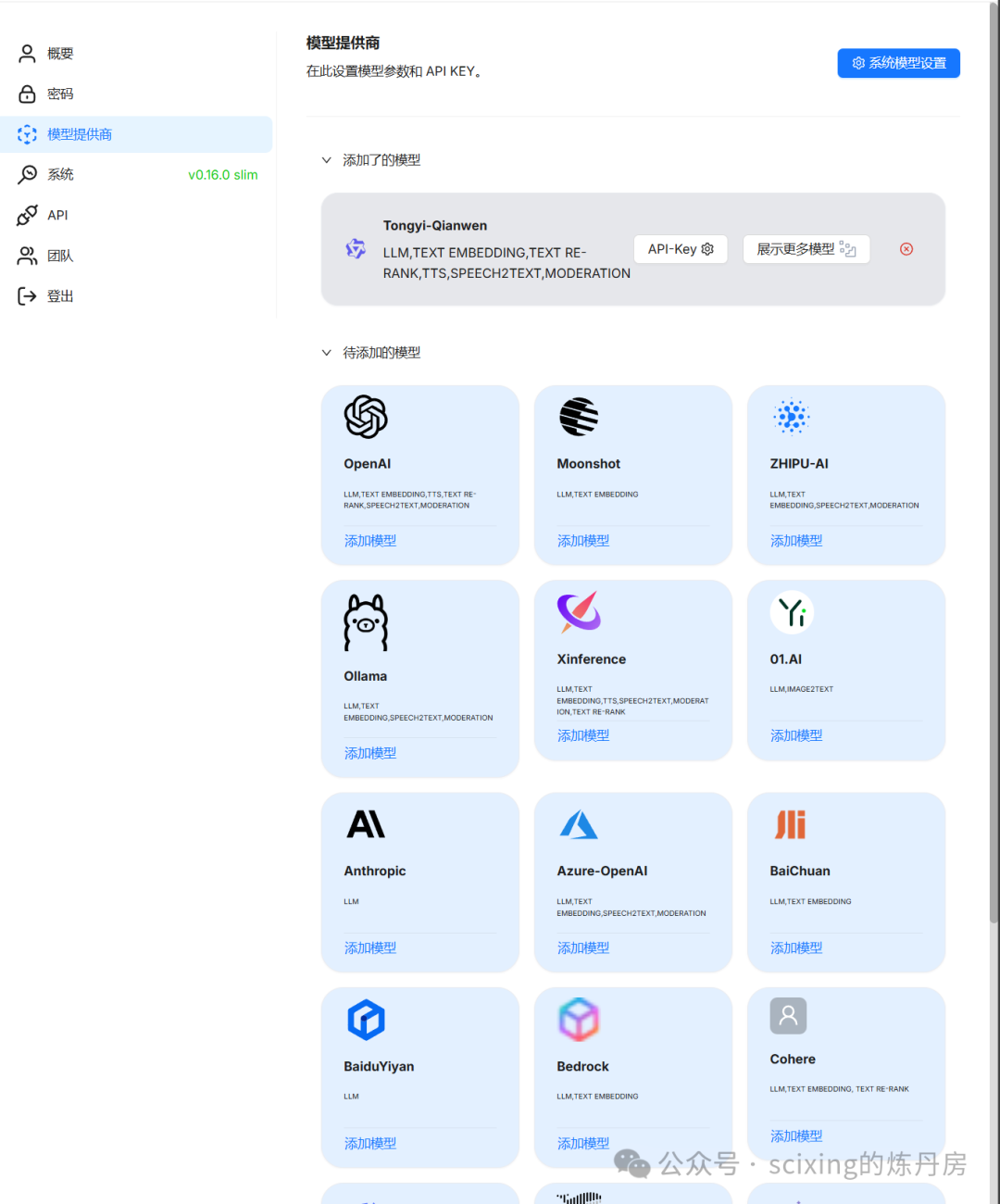
Task: Collapse the 添加了的模型 section chevron
Action: [x=327, y=160]
